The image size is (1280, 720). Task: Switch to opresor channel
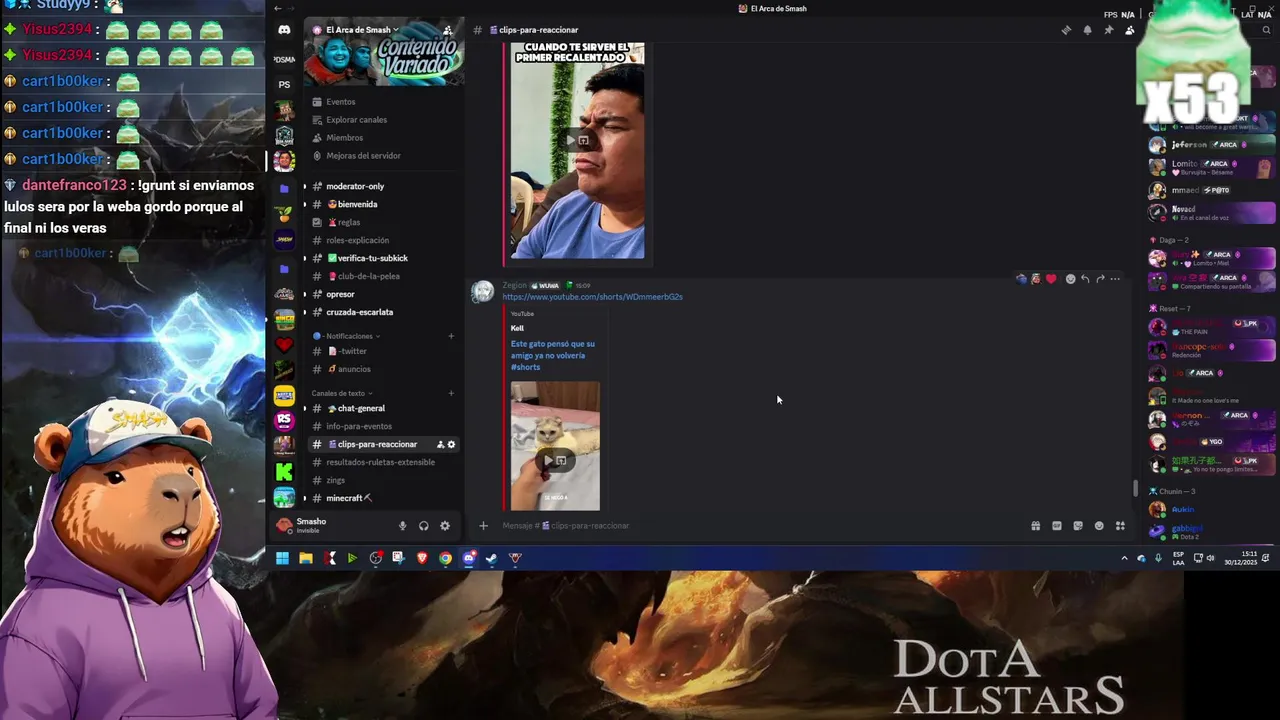click(x=383, y=294)
